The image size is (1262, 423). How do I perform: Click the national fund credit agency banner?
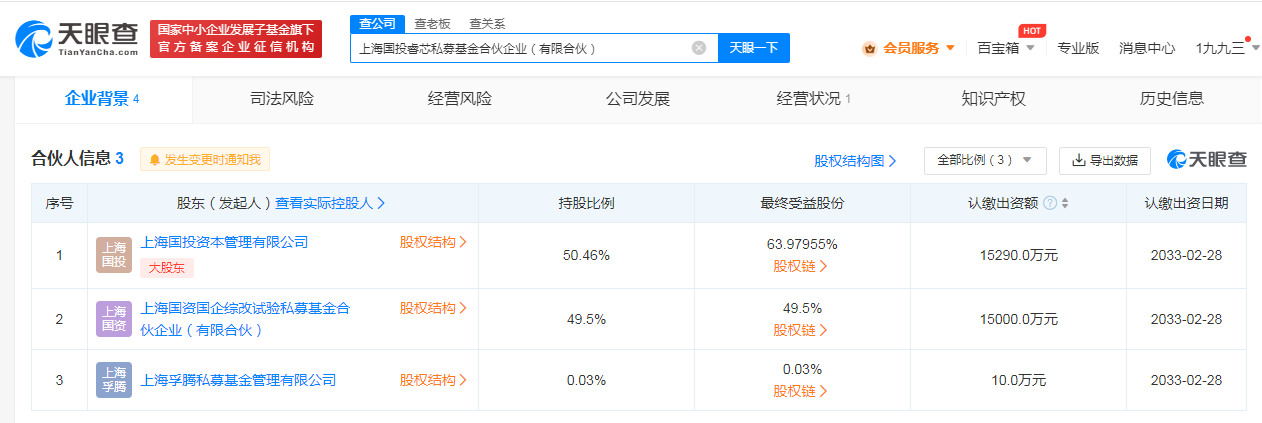235,39
